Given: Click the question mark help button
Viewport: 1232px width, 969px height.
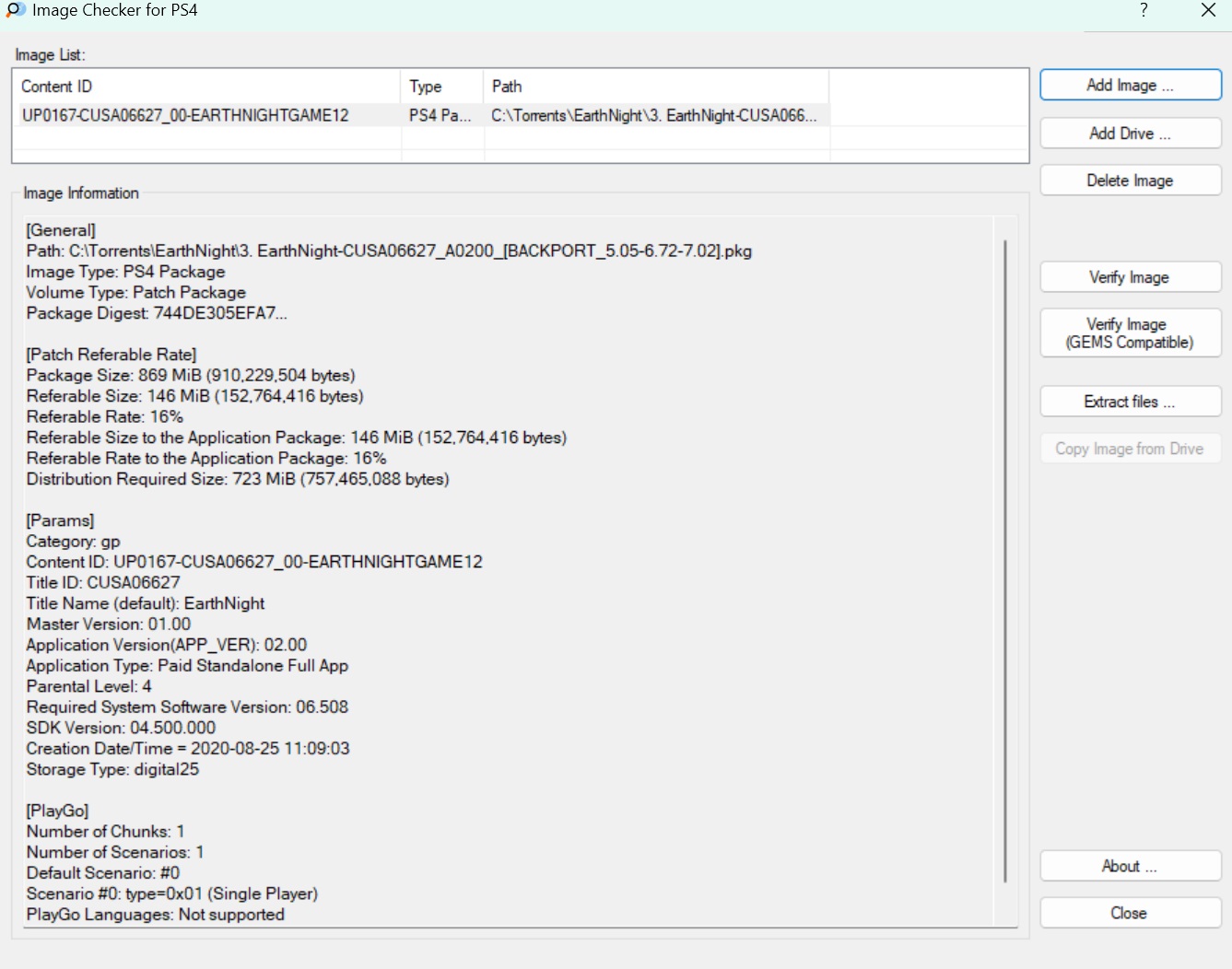Looking at the screenshot, I should tap(1144, 10).
